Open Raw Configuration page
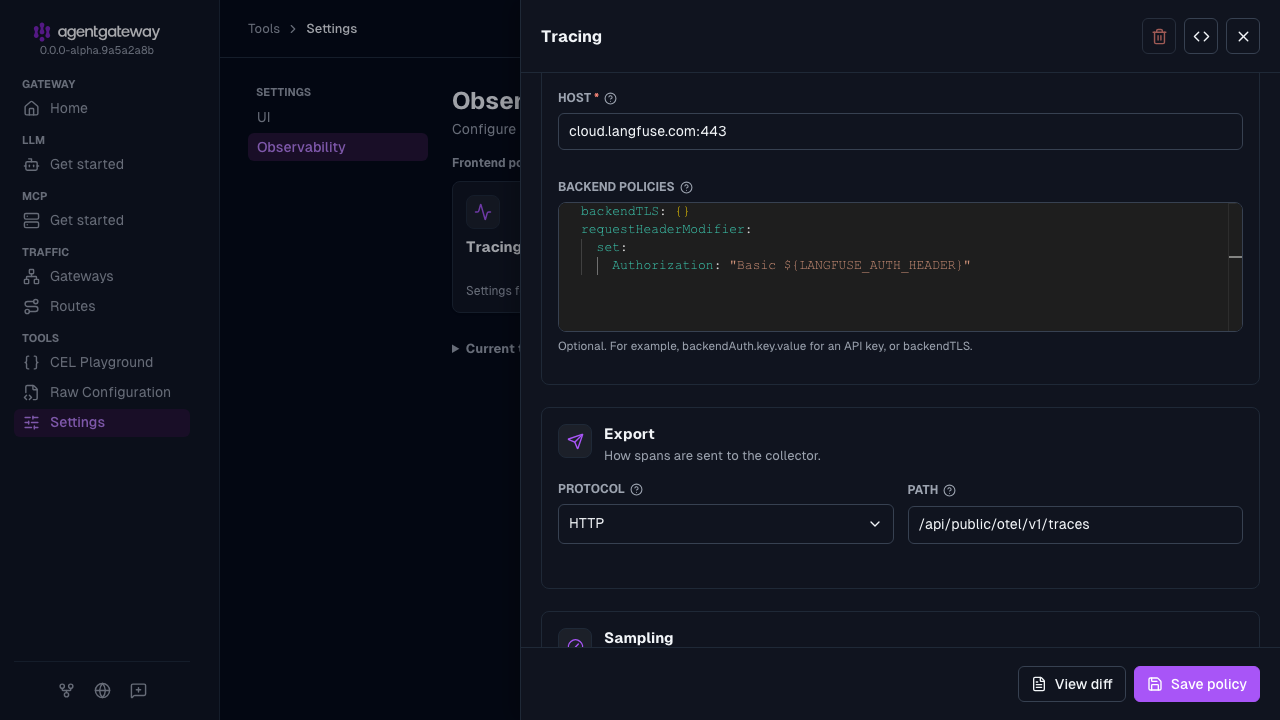The height and width of the screenshot is (720, 1280). [102, 392]
